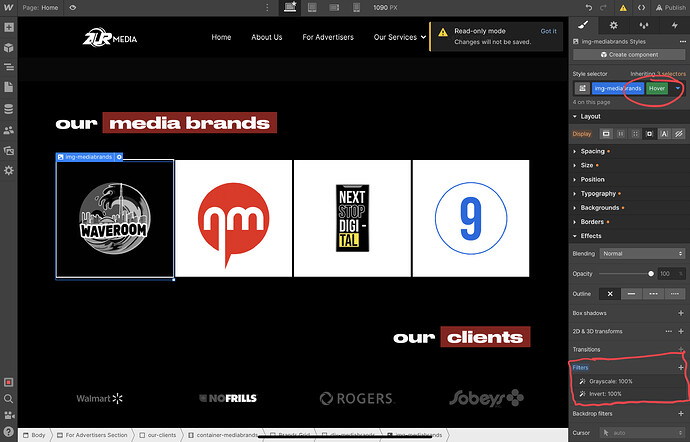
Task: Open the search magnifier icon
Action: point(8,399)
